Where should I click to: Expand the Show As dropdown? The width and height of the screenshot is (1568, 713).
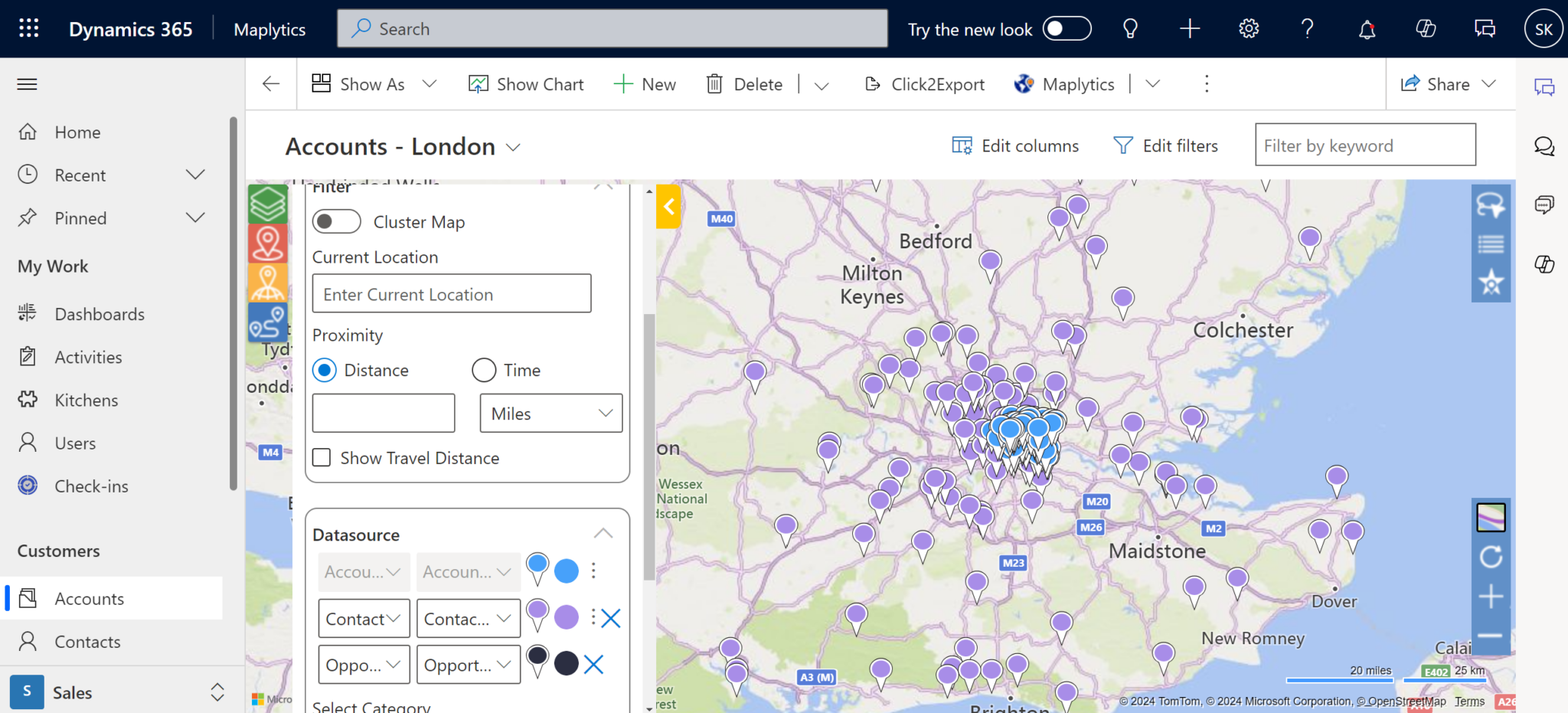click(430, 83)
